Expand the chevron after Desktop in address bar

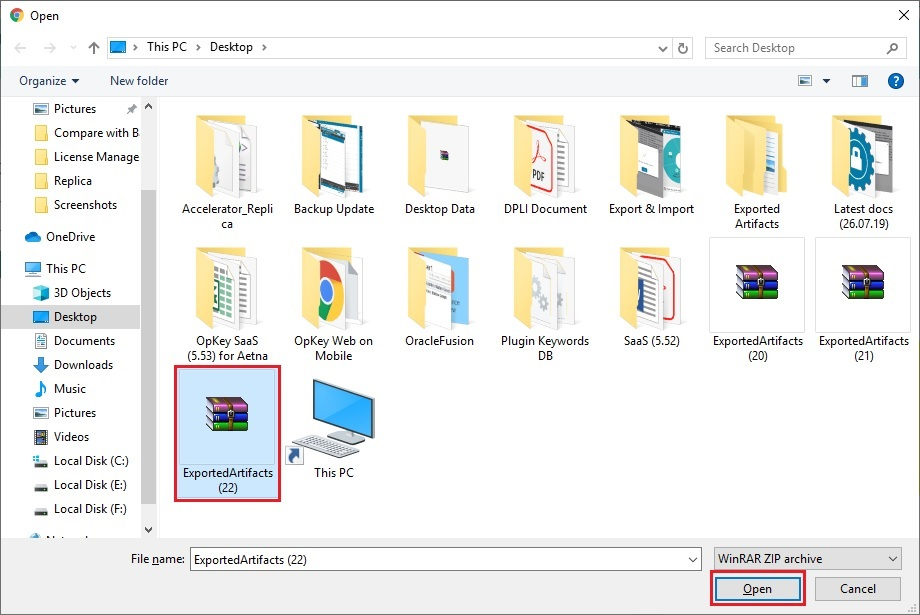(x=264, y=48)
